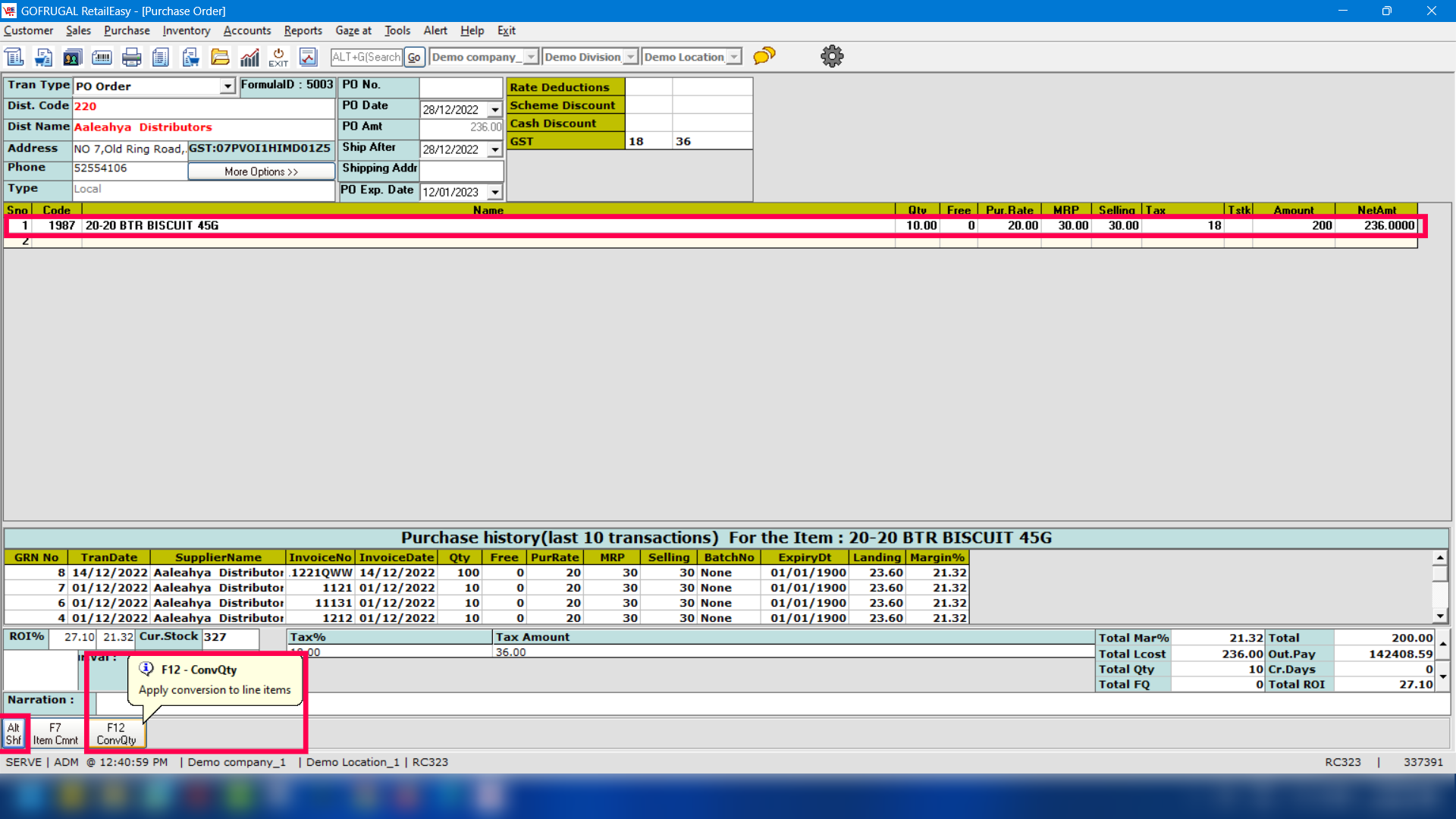Open the PO Exp. Date dropdown
The width and height of the screenshot is (1456, 819).
[x=494, y=193]
